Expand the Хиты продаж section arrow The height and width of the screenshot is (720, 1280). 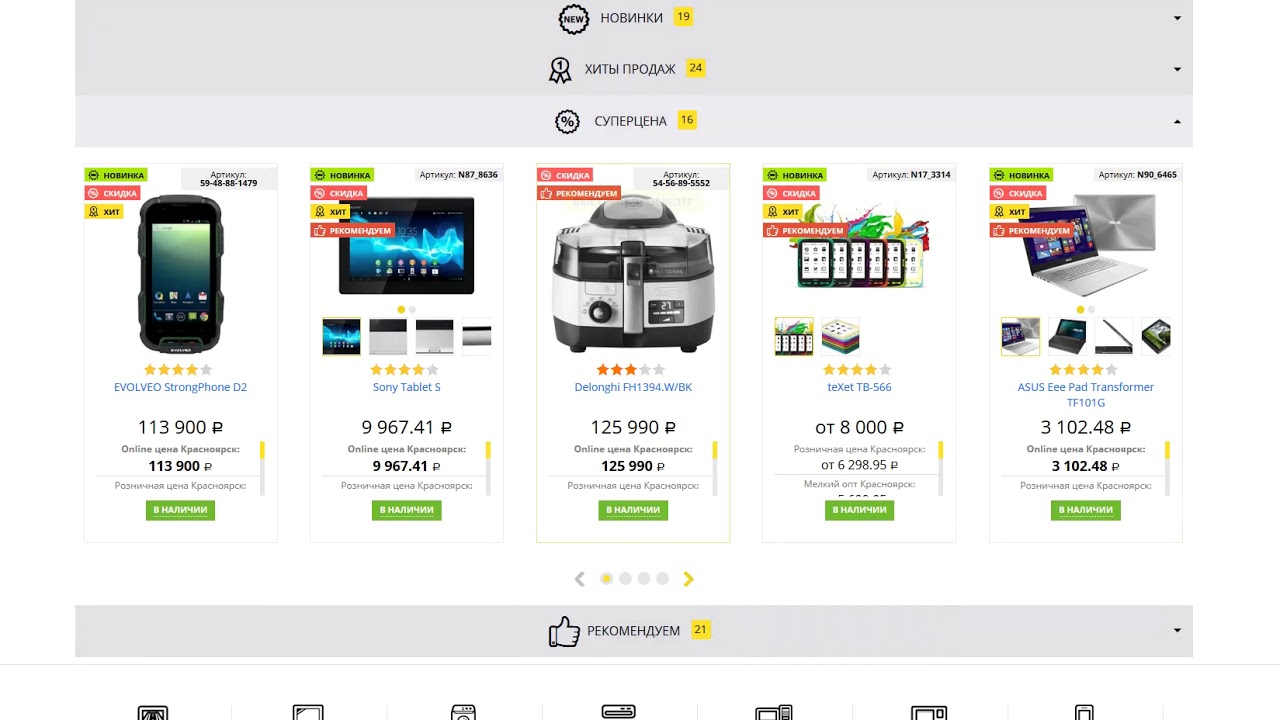point(1177,70)
